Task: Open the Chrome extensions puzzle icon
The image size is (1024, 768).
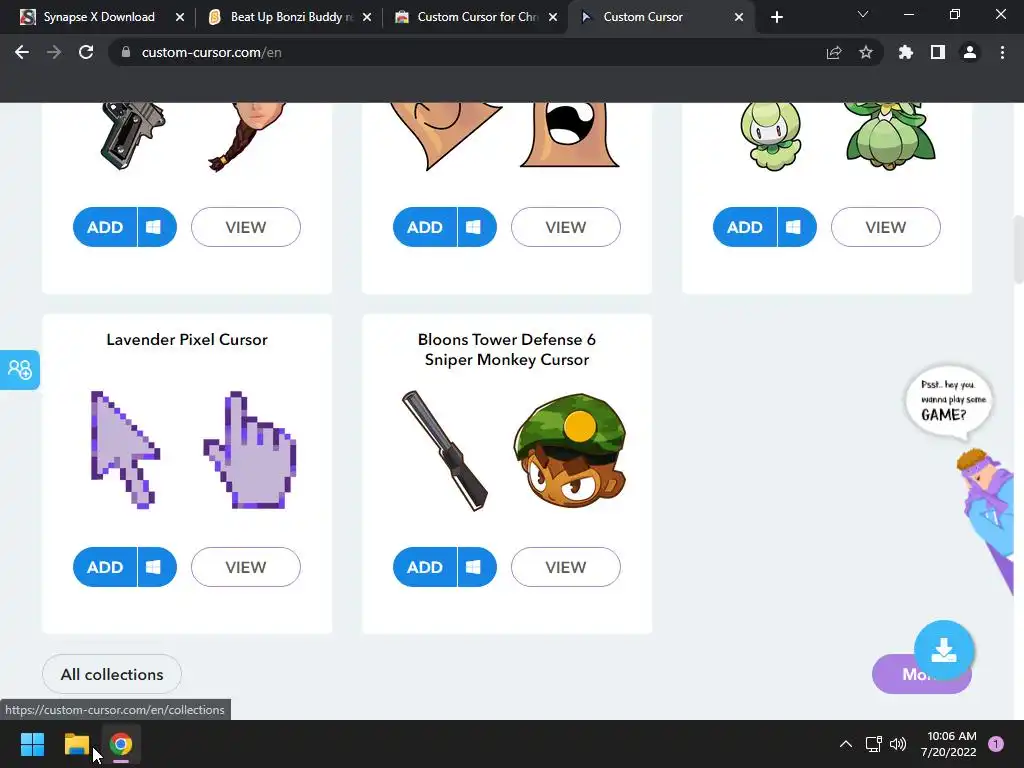Action: click(x=906, y=52)
